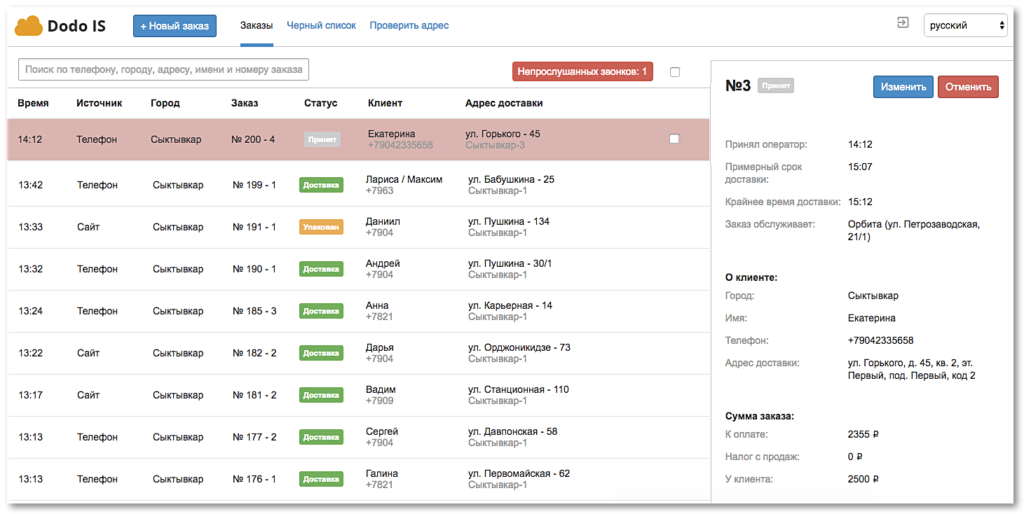Open the Проверить адрес tab
Viewport: 1024px width, 514px height.
click(409, 25)
